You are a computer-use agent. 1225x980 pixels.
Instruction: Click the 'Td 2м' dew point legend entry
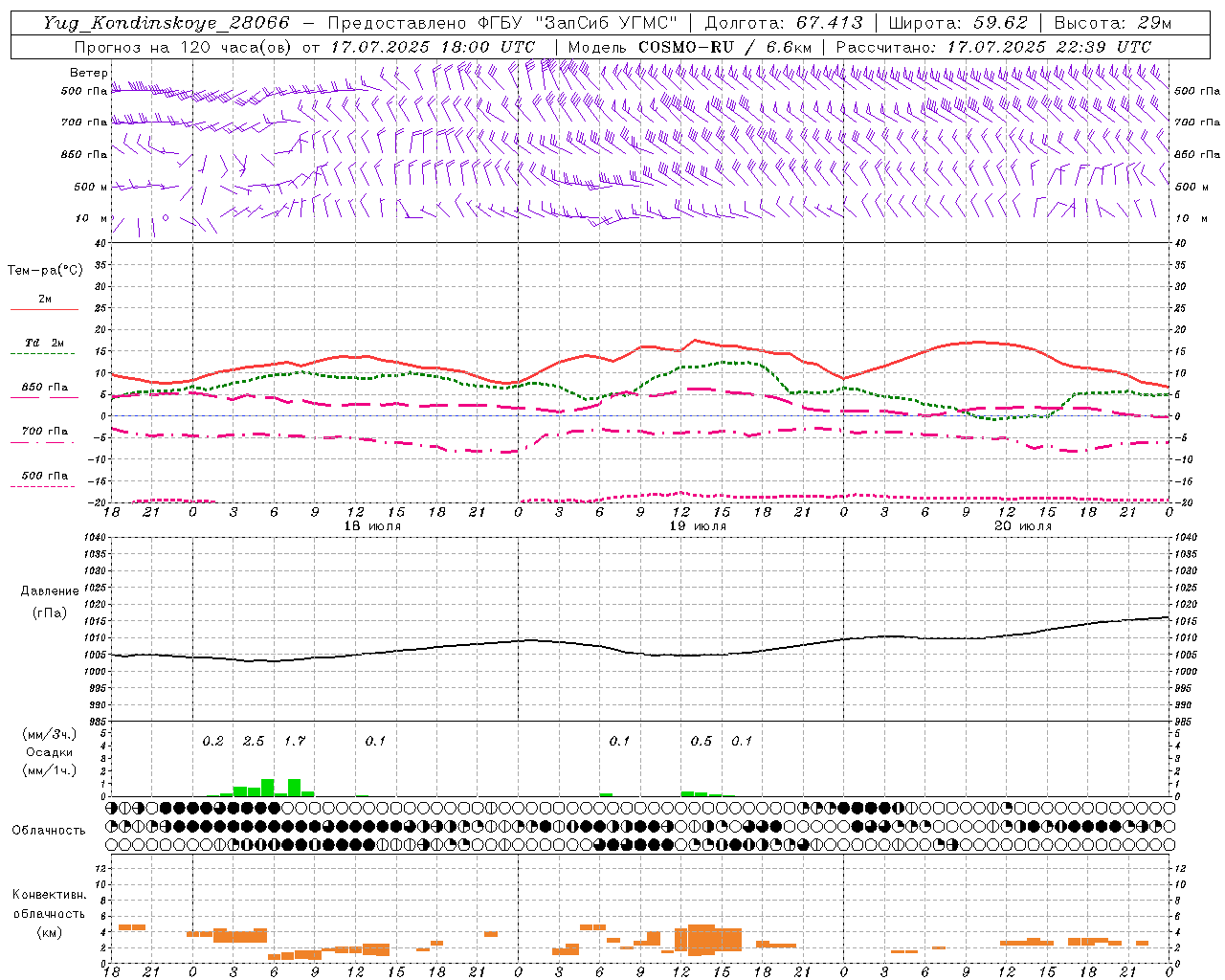[44, 343]
